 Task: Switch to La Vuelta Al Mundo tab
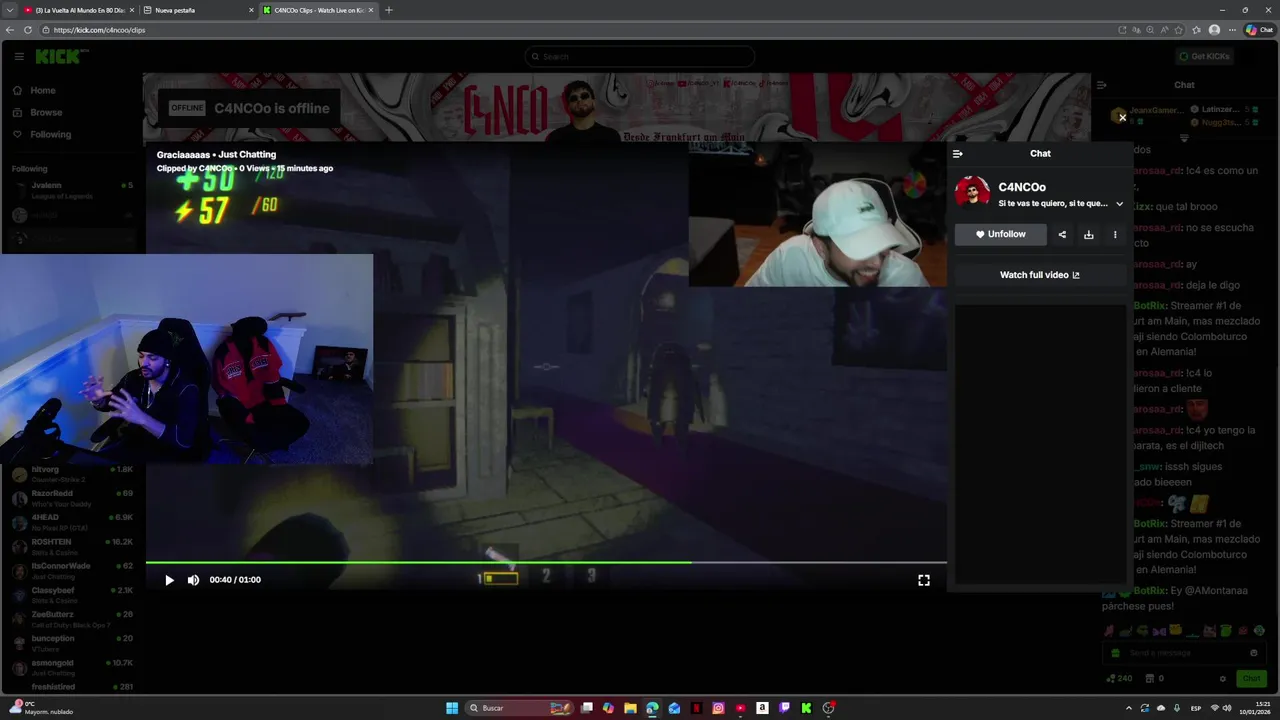click(x=78, y=10)
